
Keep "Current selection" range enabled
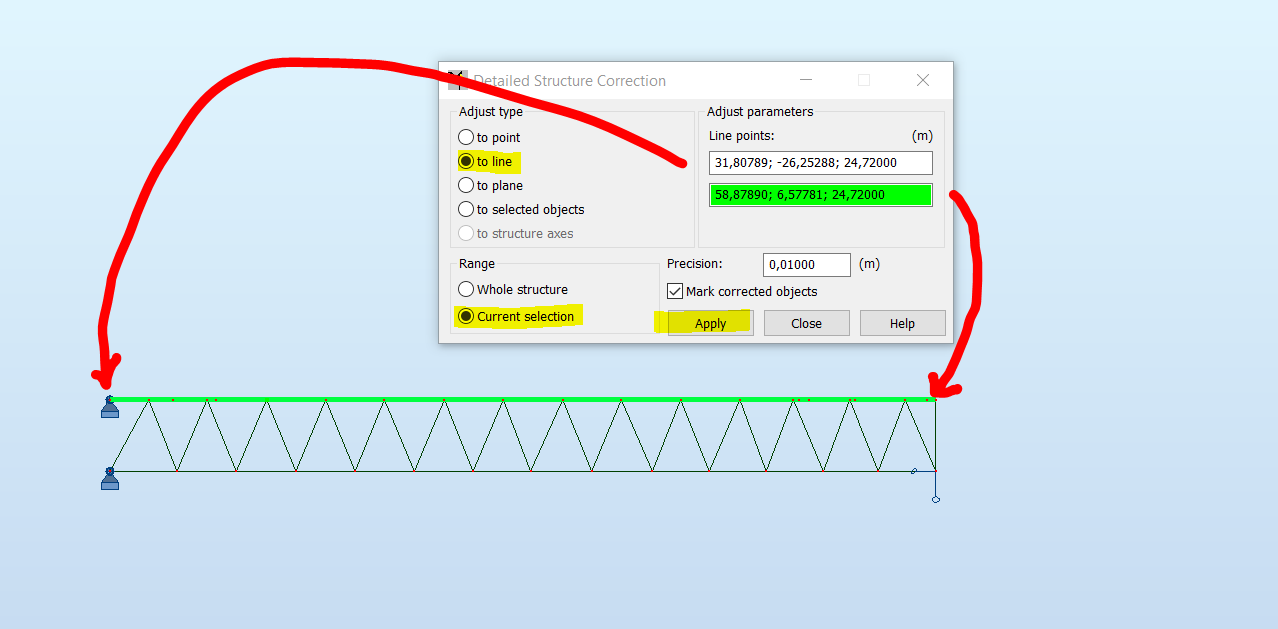(466, 315)
